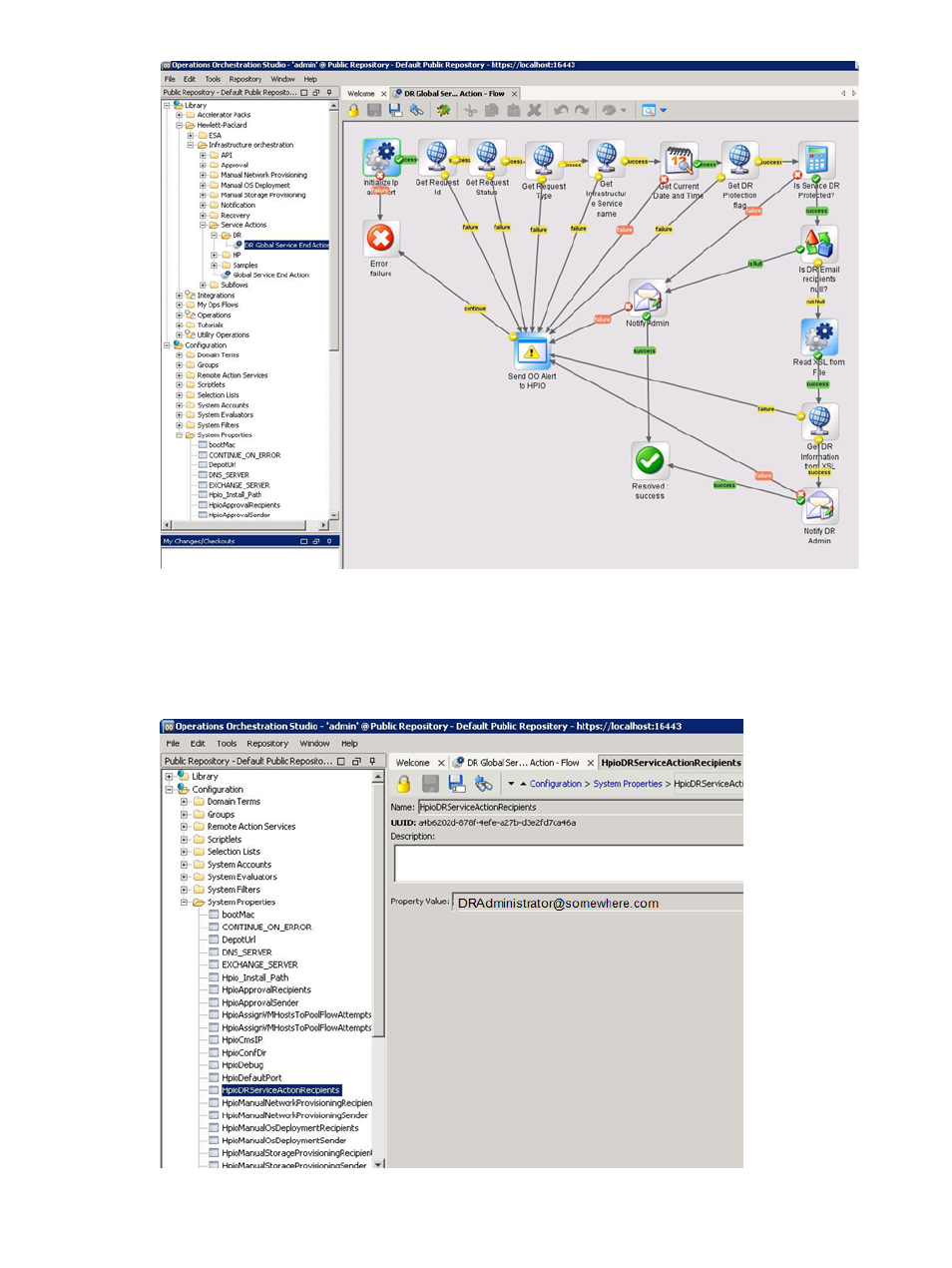Screen dimensions: 952x1268
Task: Select the Send OO Alert to HPIO step
Action: 532,352
